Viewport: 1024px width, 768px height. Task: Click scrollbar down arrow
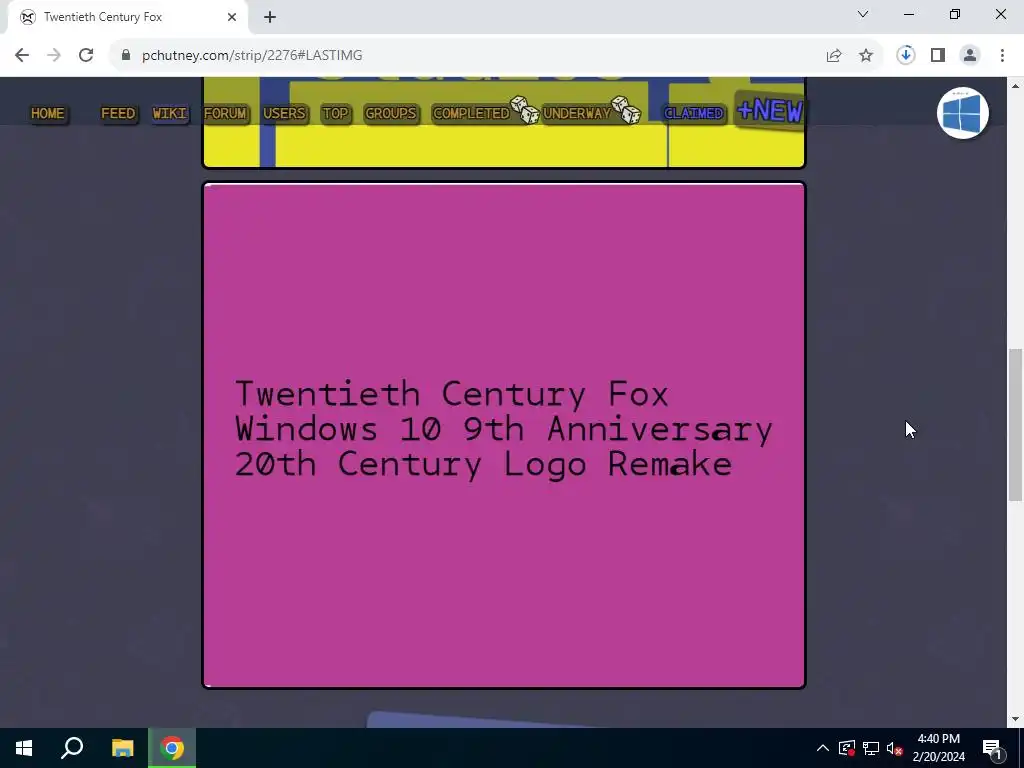[x=1016, y=719]
